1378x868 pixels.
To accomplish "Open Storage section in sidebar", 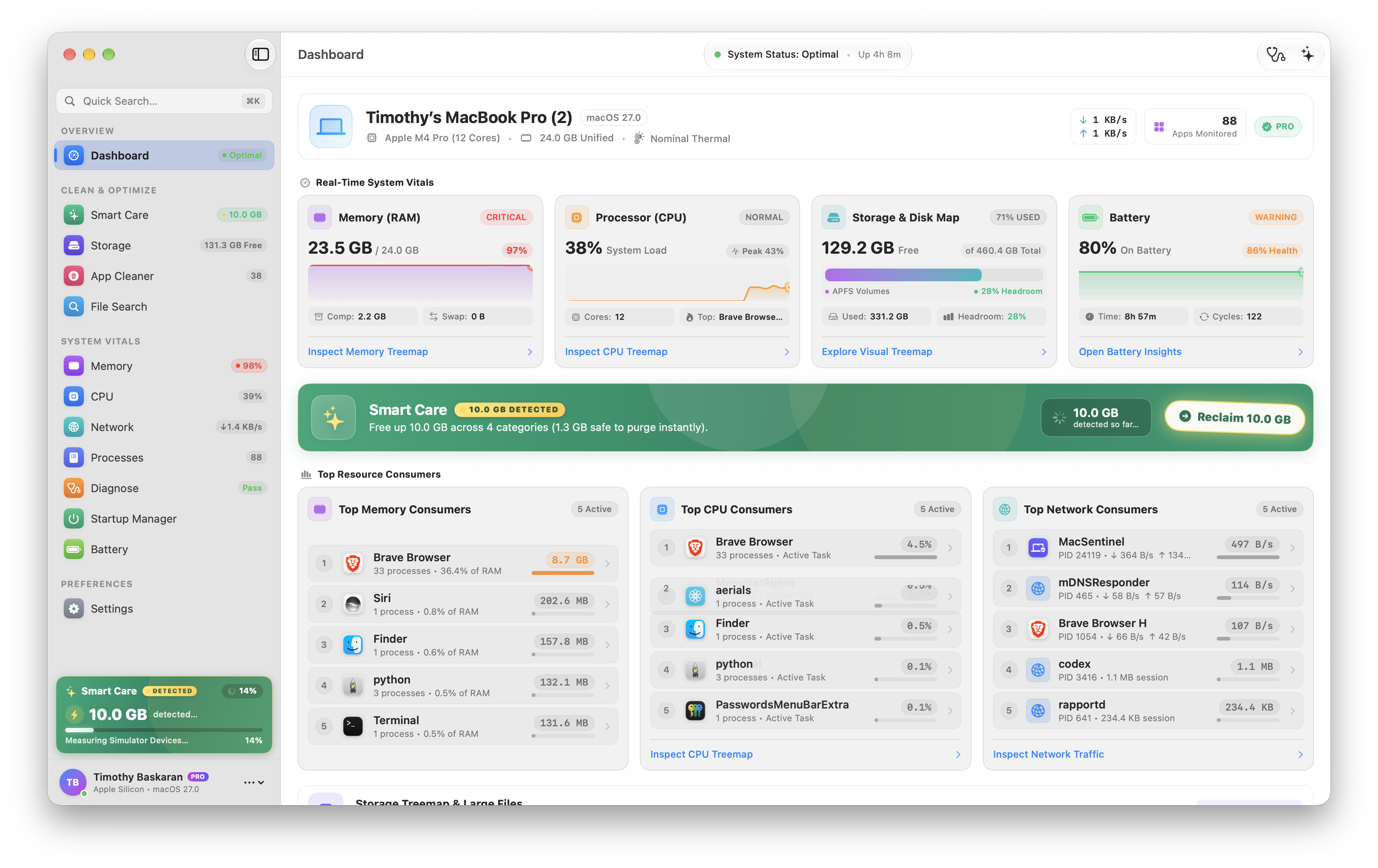I will [x=164, y=246].
